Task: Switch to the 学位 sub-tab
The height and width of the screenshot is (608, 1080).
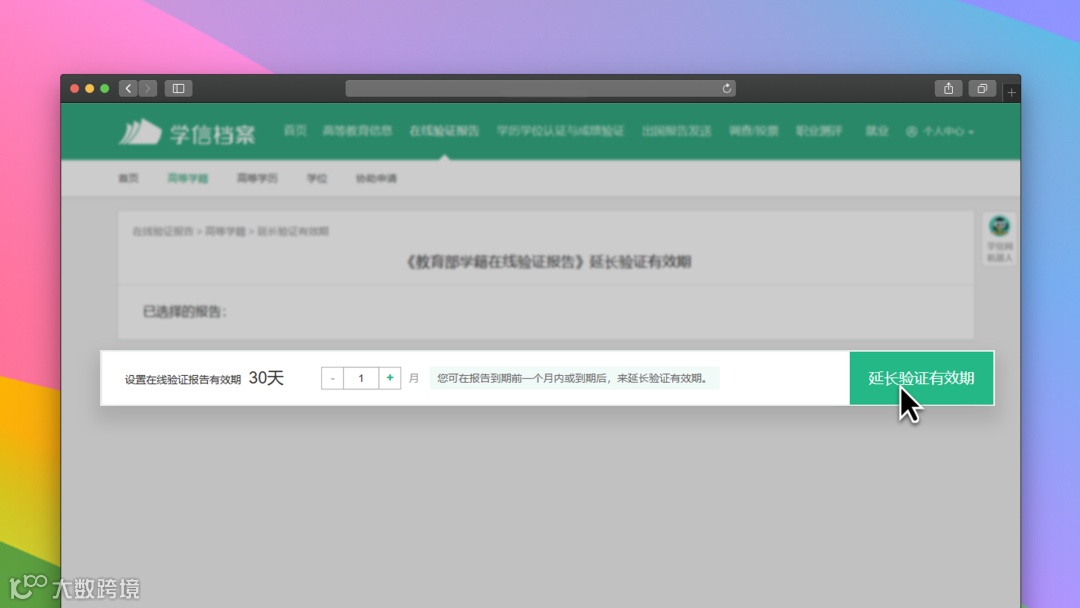Action: [x=317, y=178]
